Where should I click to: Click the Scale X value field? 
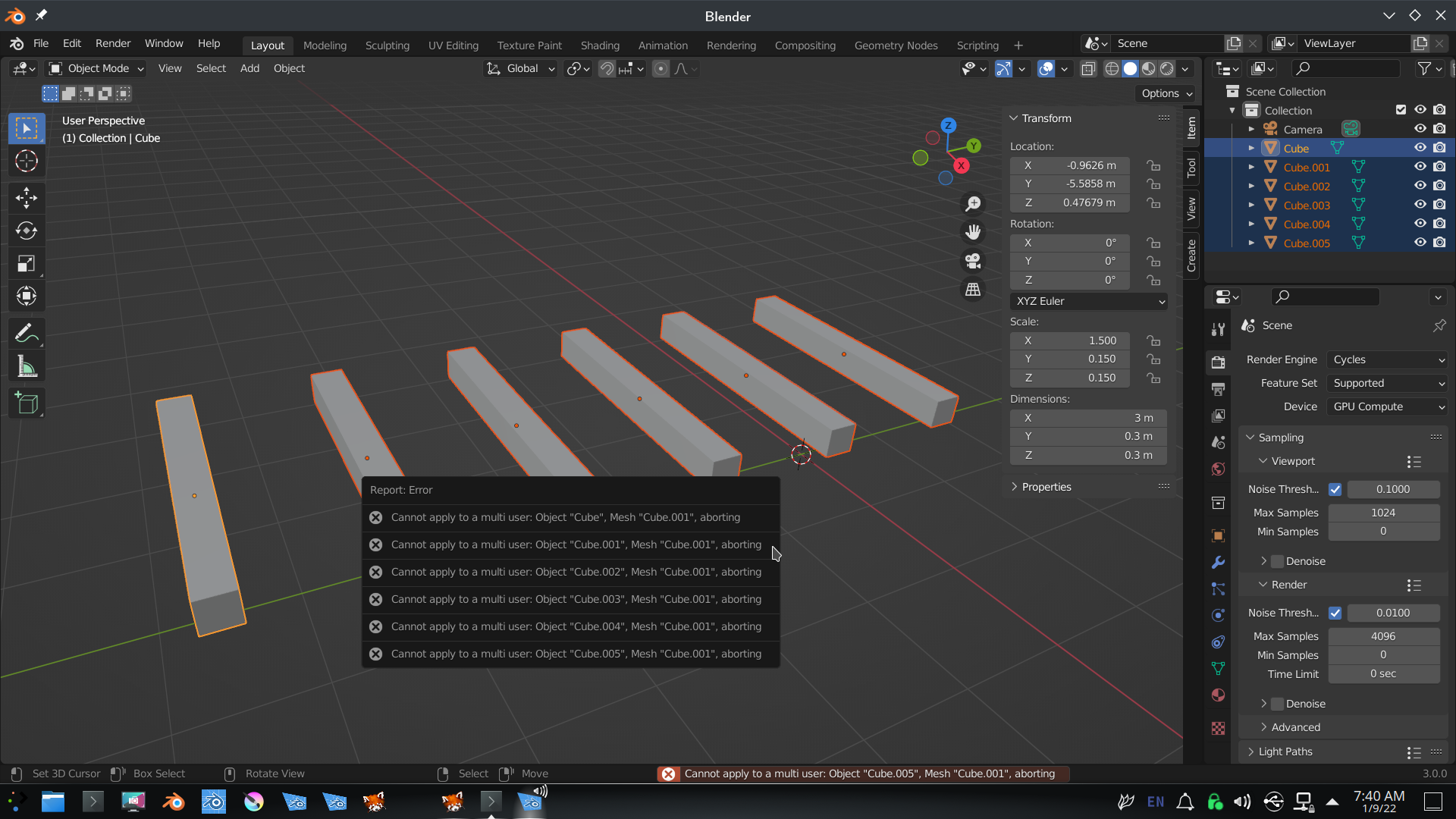tap(1070, 340)
